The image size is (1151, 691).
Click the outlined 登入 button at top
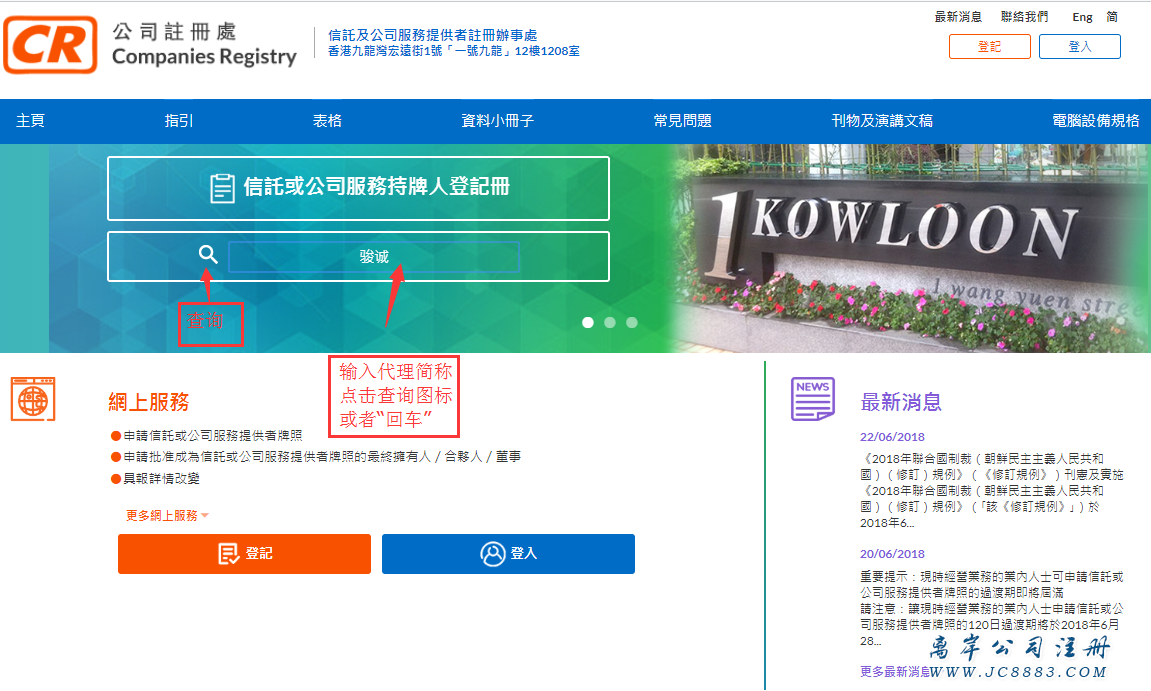point(1080,46)
